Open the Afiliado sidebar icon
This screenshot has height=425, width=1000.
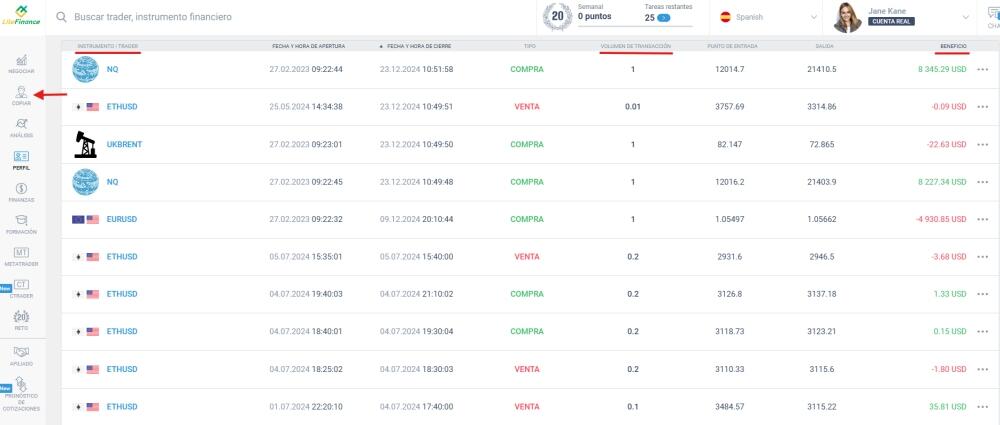coord(21,356)
